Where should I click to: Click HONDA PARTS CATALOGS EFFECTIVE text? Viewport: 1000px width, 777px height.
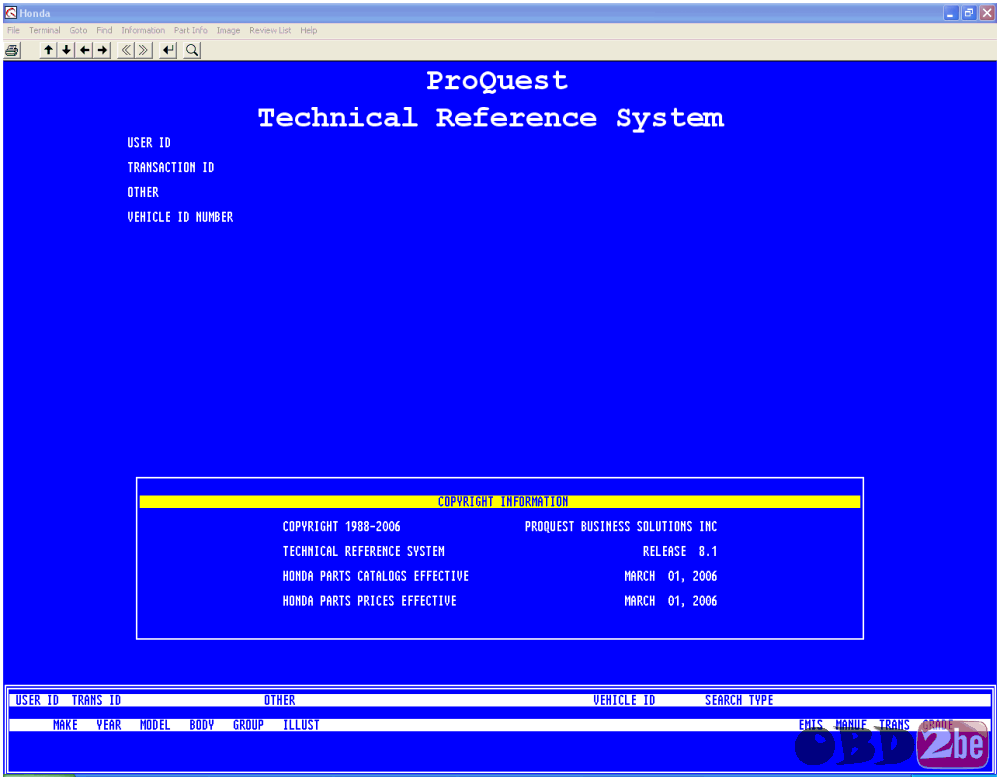tap(376, 576)
